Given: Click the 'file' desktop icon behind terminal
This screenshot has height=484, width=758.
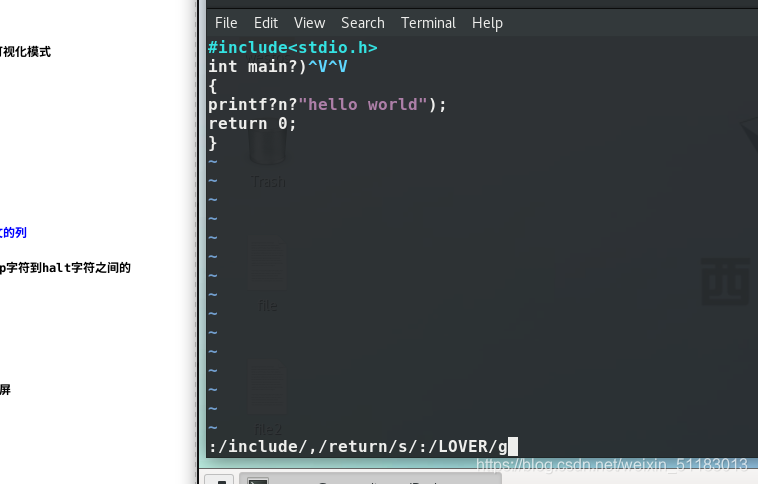Looking at the screenshot, I should 267,277.
